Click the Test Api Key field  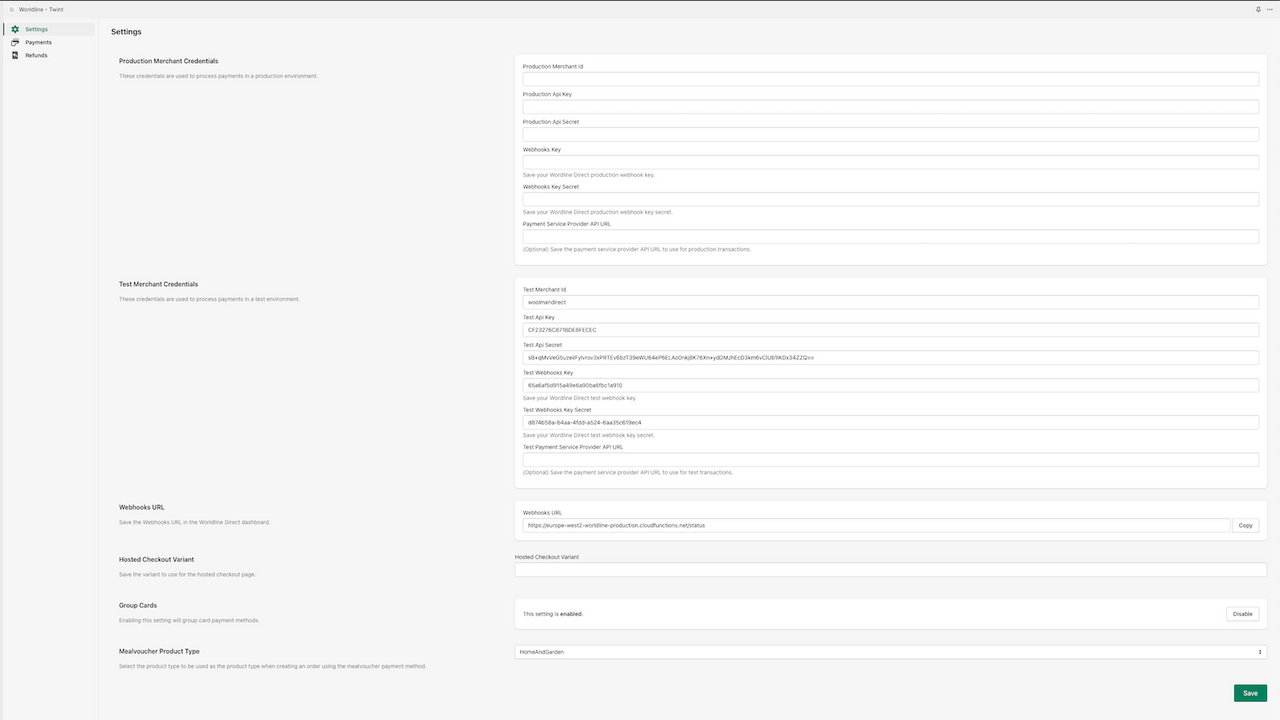[891, 330]
